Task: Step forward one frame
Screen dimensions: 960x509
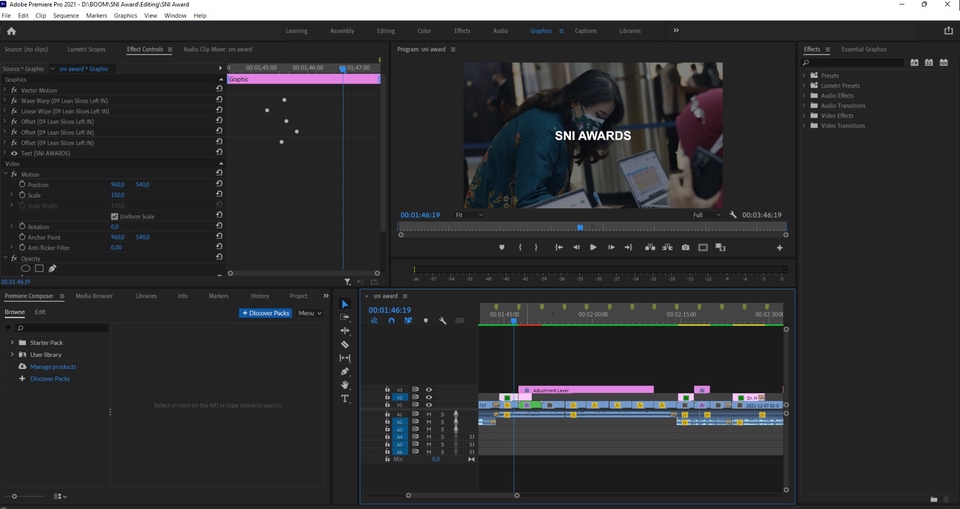Action: 611,247
